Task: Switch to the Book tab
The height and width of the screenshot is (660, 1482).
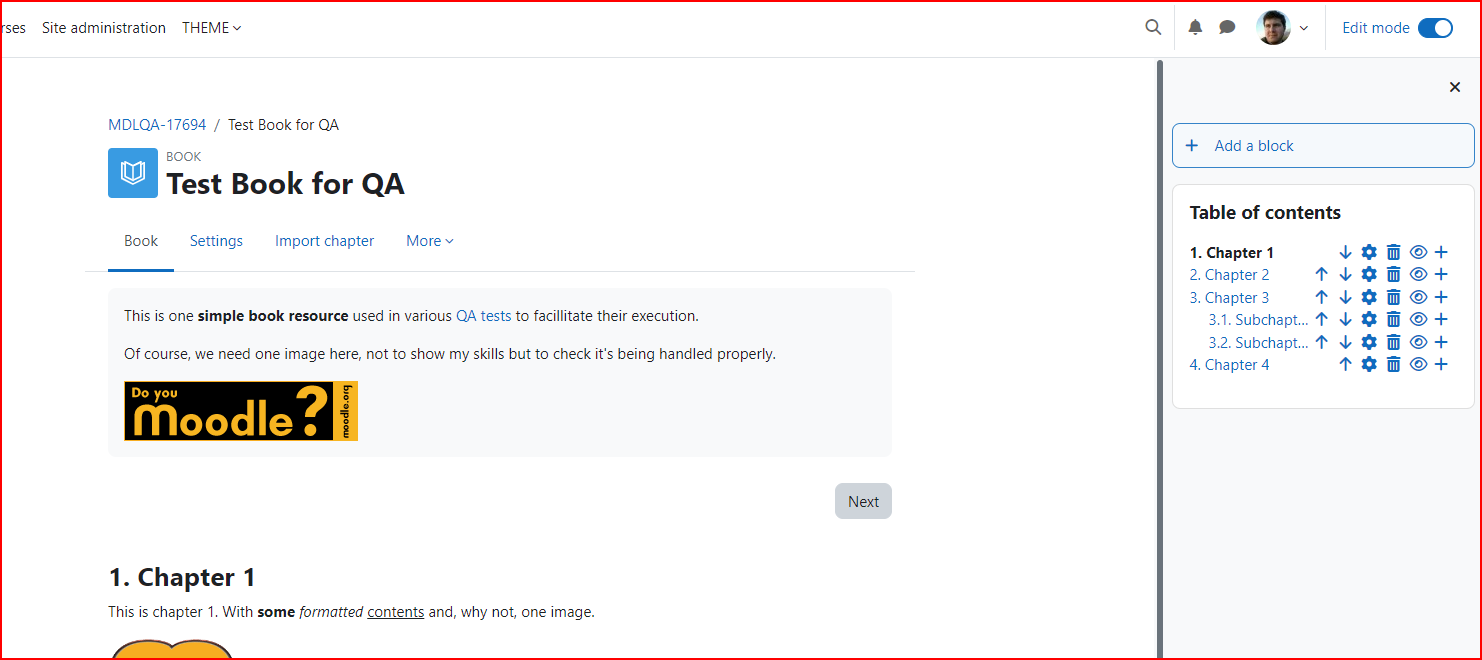Action: 141,241
